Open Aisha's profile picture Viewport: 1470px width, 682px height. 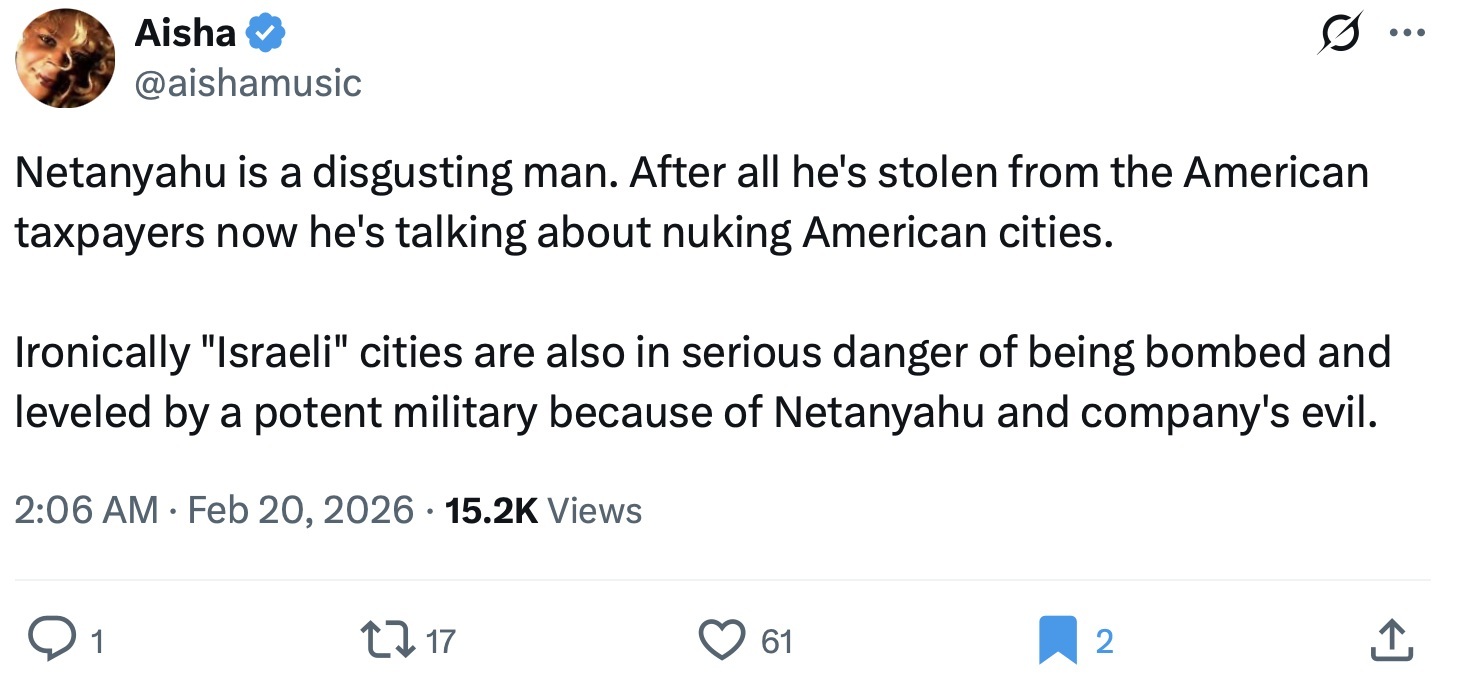click(64, 60)
